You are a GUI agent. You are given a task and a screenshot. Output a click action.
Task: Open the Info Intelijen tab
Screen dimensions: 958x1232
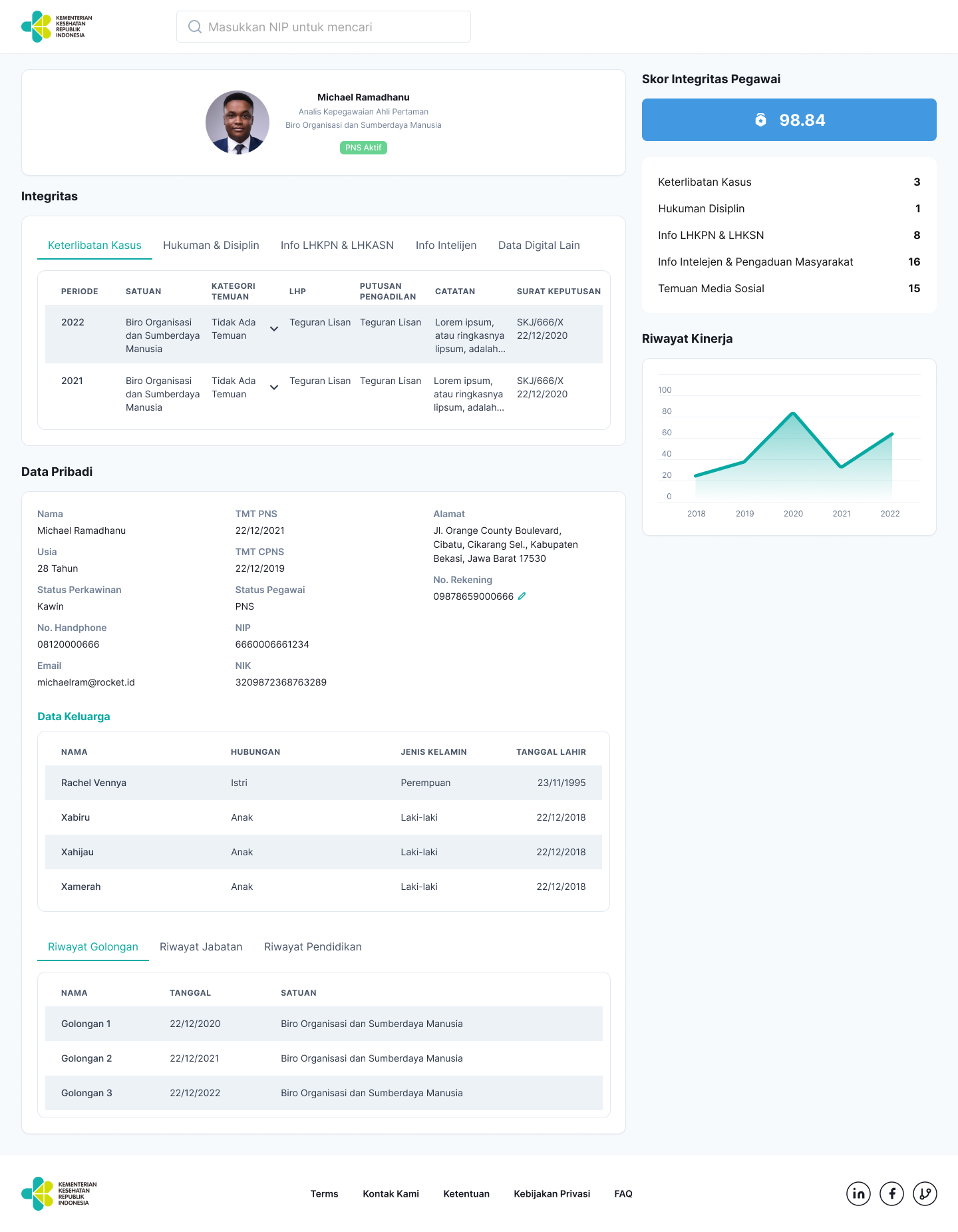pyautogui.click(x=446, y=245)
